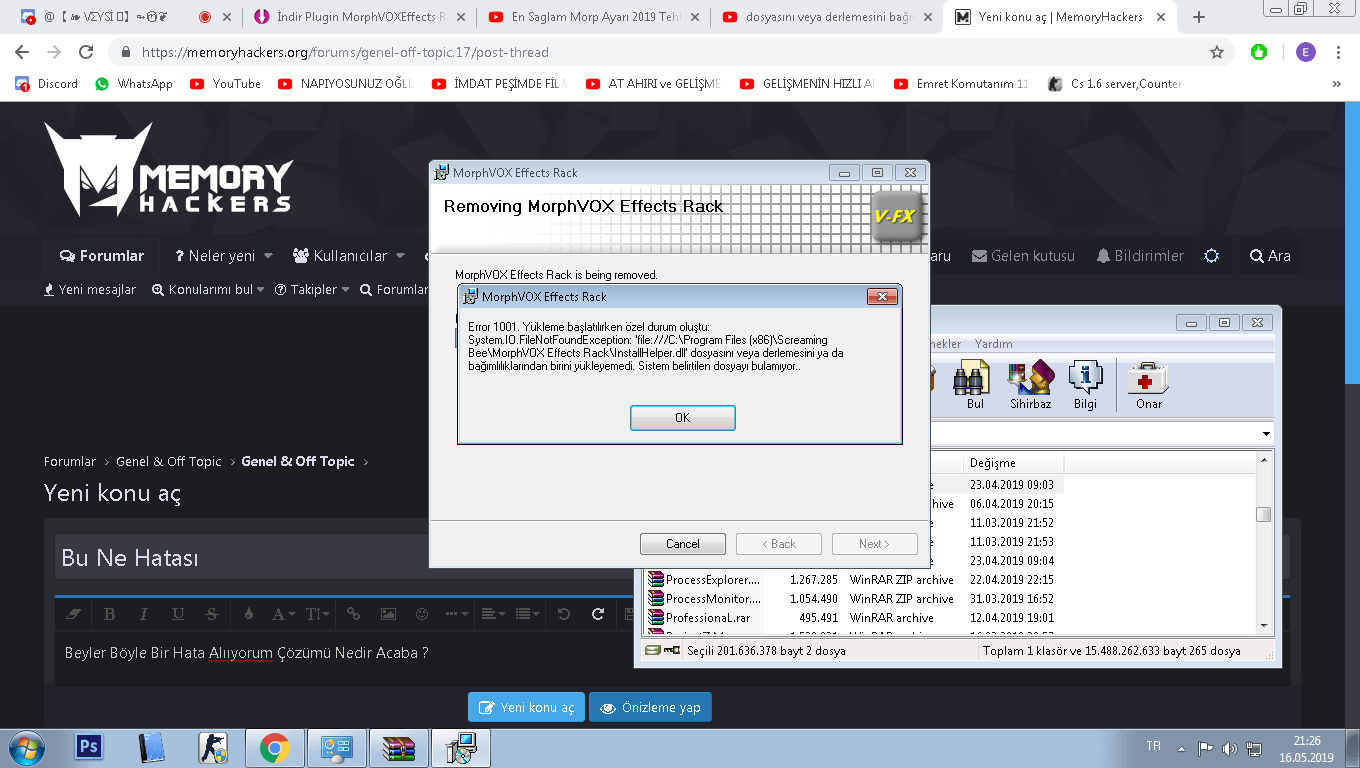Click the 'Önizleme yap' preview button
1360x768 pixels.
coord(650,707)
